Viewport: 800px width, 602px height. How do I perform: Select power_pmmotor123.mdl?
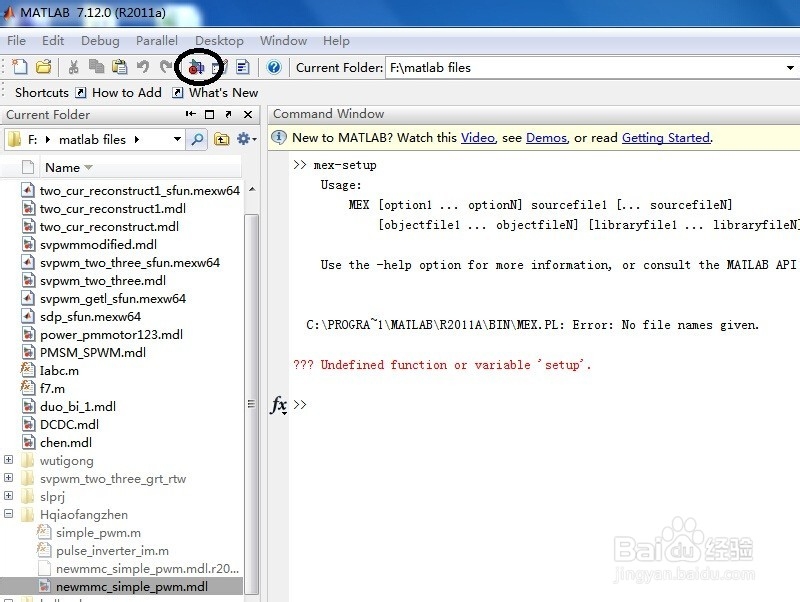(x=102, y=335)
